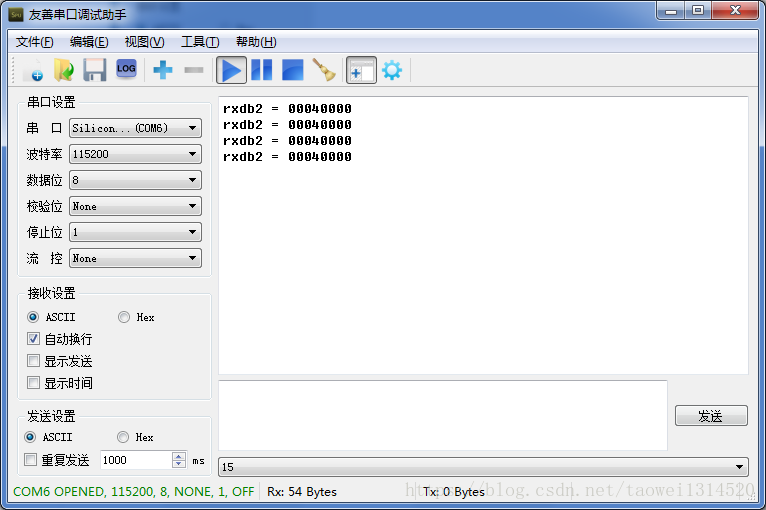The height and width of the screenshot is (510, 766).
Task: Enable the 显示发送 checkbox
Action: click(33, 361)
